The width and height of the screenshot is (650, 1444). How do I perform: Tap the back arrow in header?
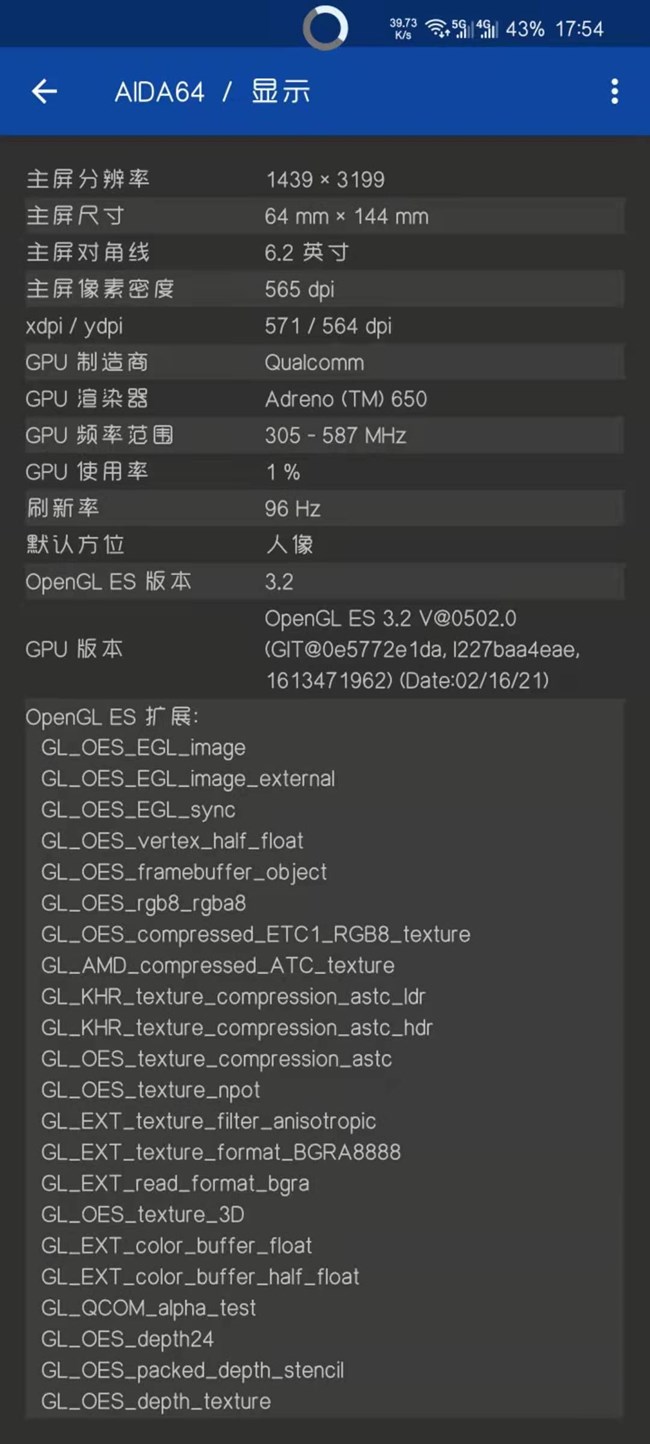pyautogui.click(x=44, y=92)
